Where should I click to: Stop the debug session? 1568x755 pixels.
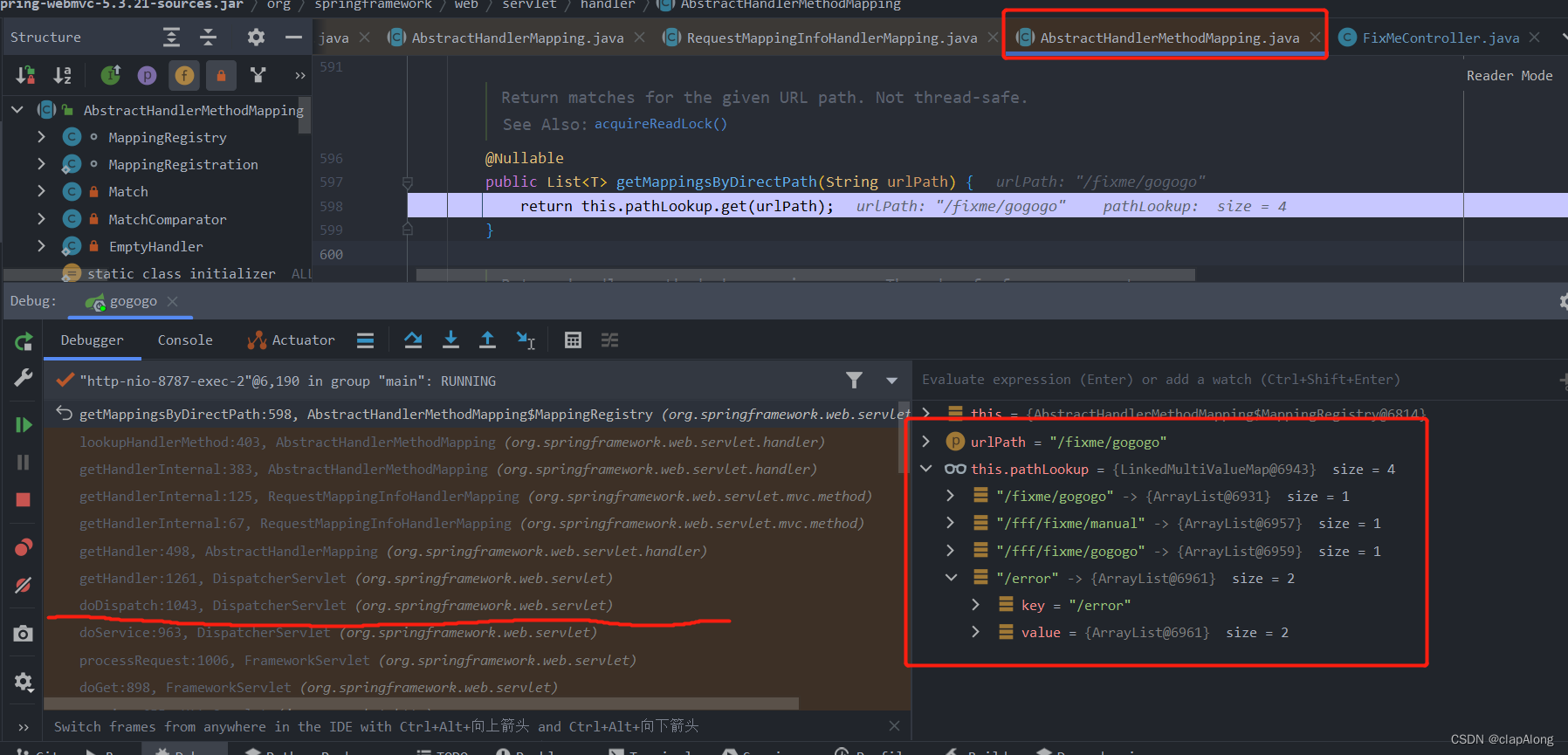click(24, 500)
